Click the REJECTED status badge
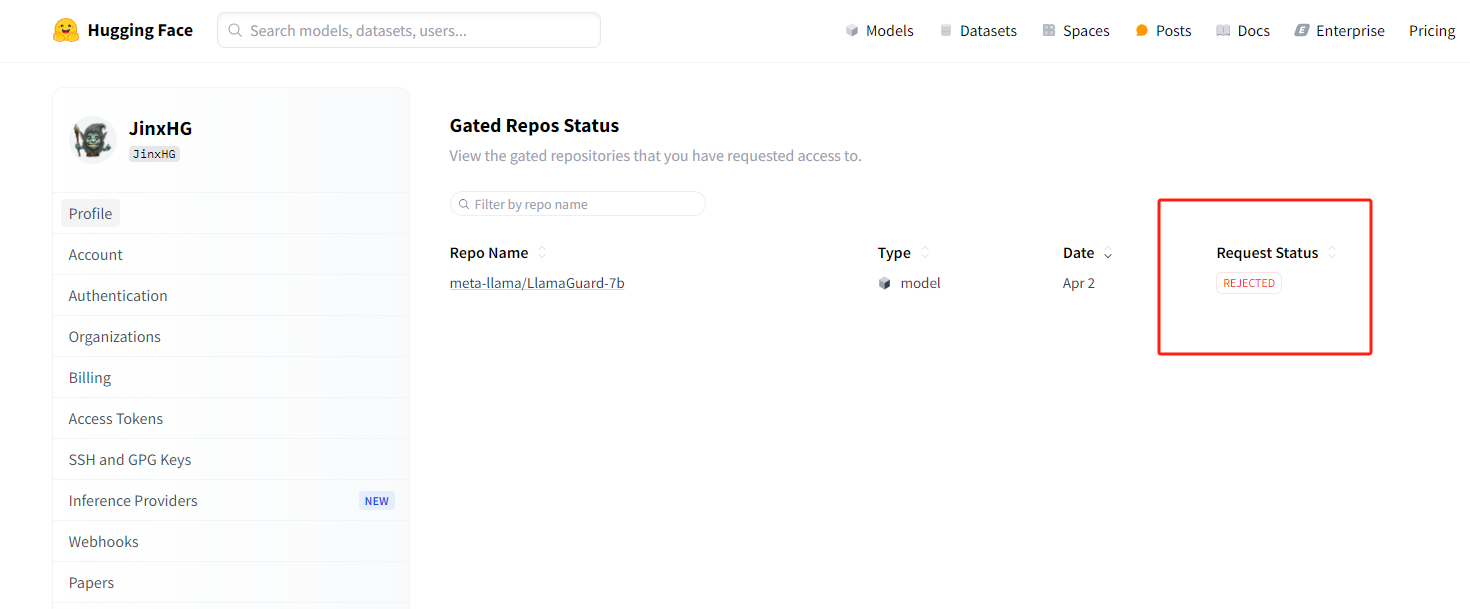The height and width of the screenshot is (609, 1470). click(1249, 283)
